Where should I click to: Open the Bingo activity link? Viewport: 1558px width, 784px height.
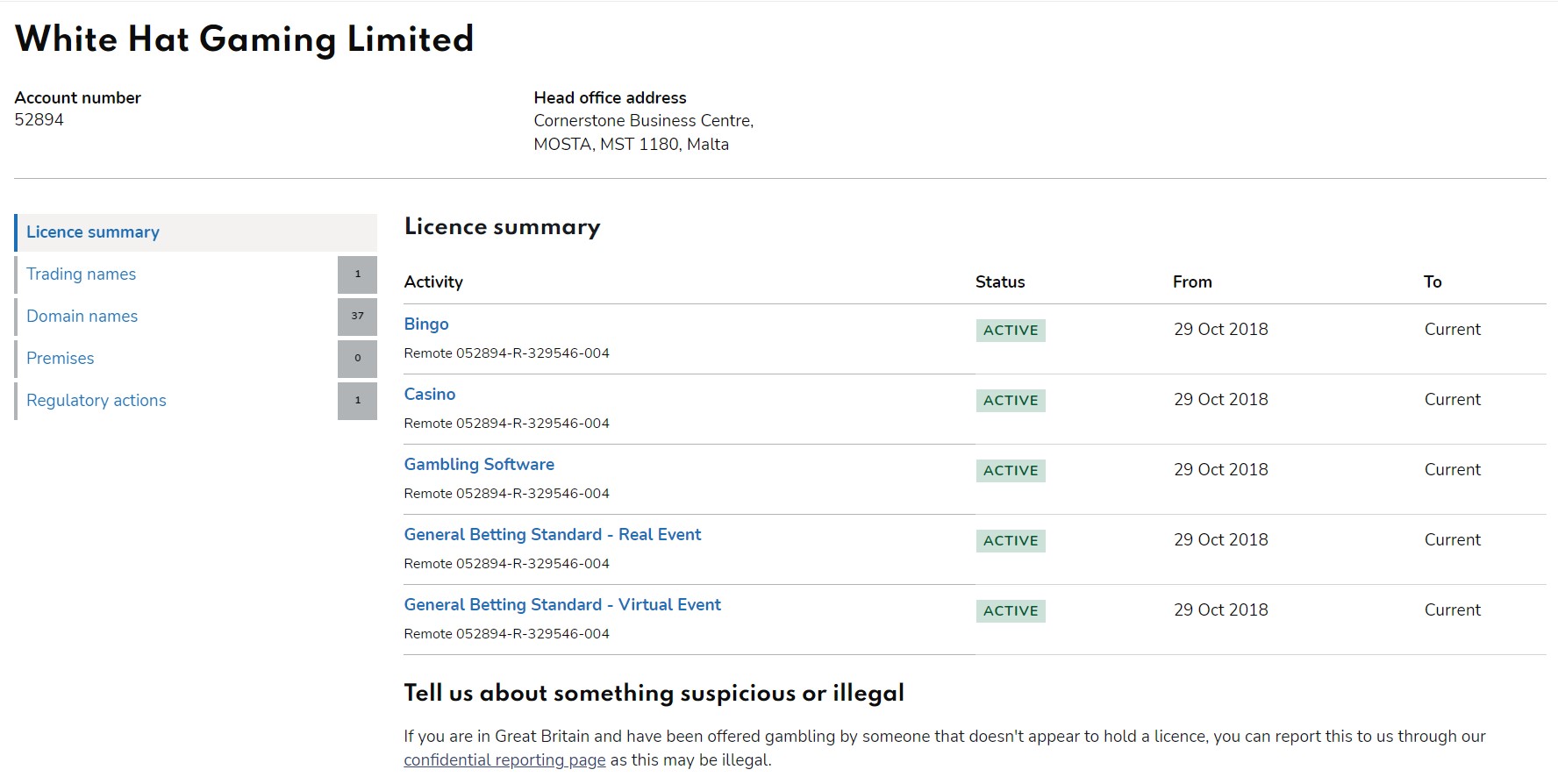(426, 324)
